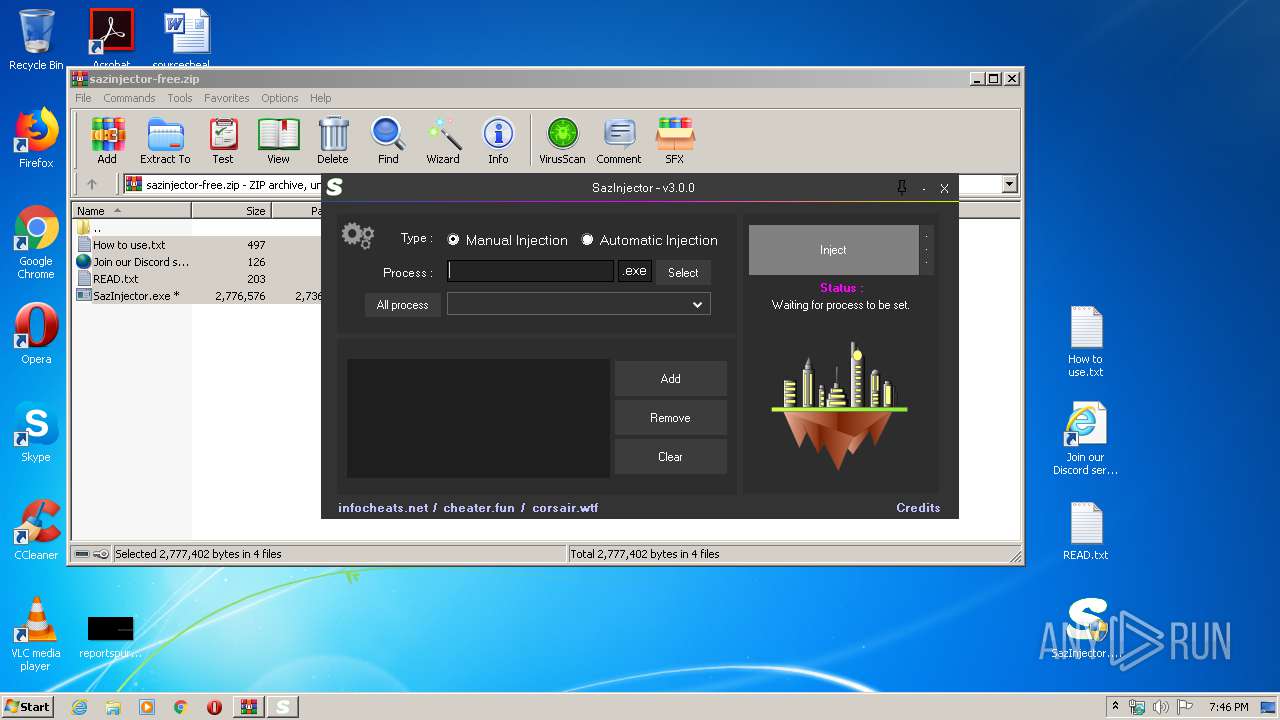Open the Tools menu in WinRAR

coord(180,98)
